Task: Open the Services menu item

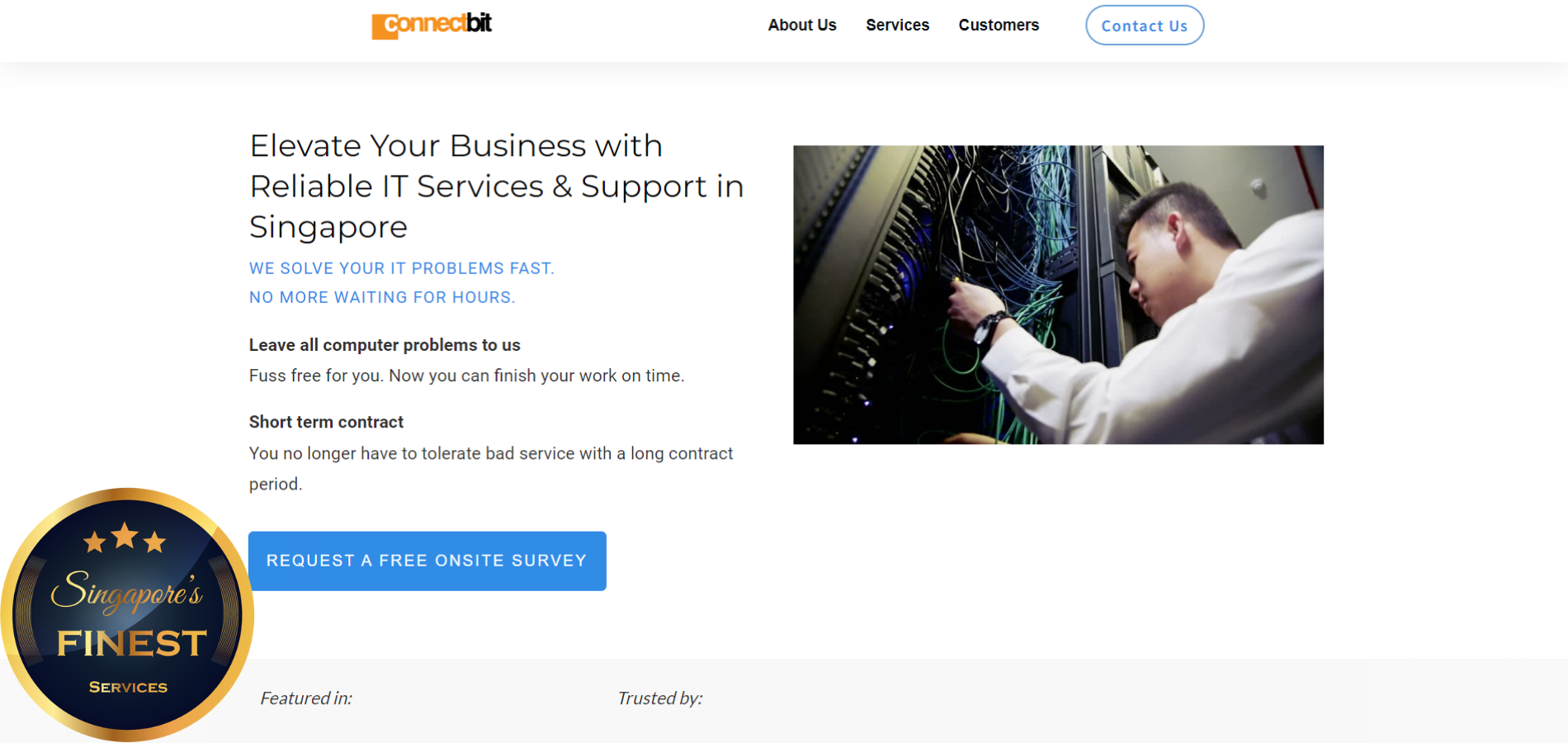Action: pyautogui.click(x=897, y=26)
